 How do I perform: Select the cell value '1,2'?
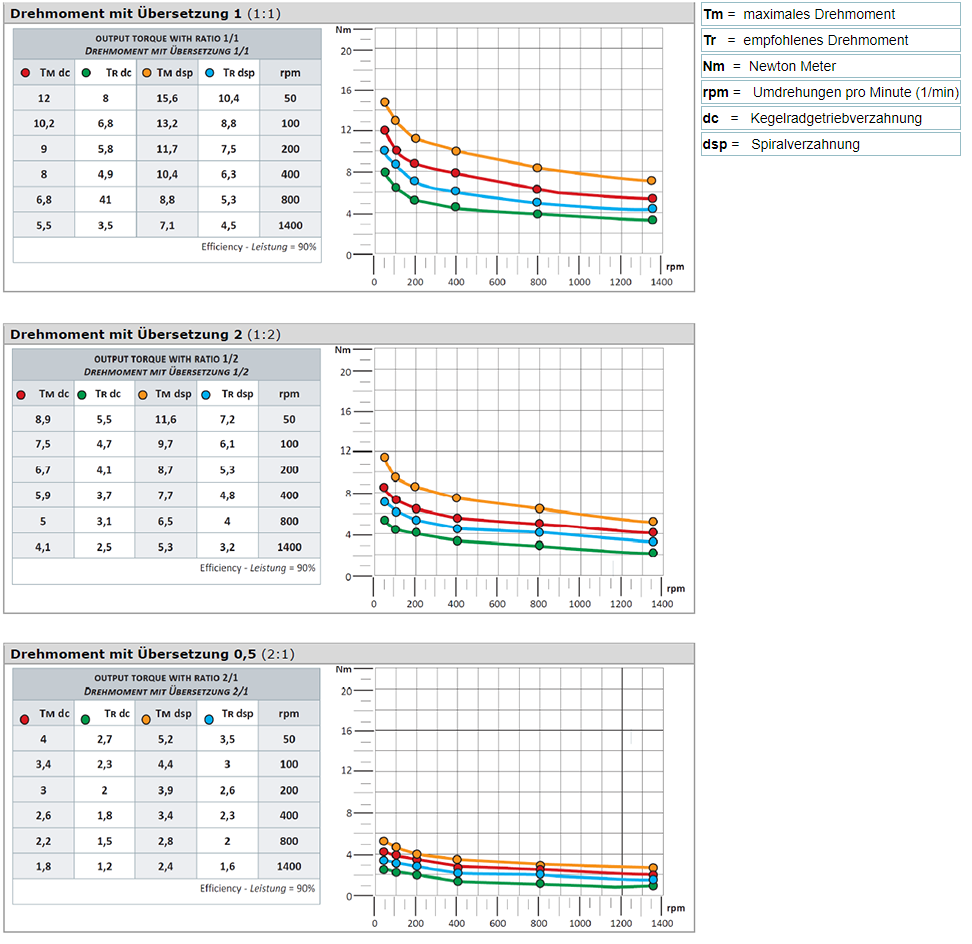click(104, 867)
